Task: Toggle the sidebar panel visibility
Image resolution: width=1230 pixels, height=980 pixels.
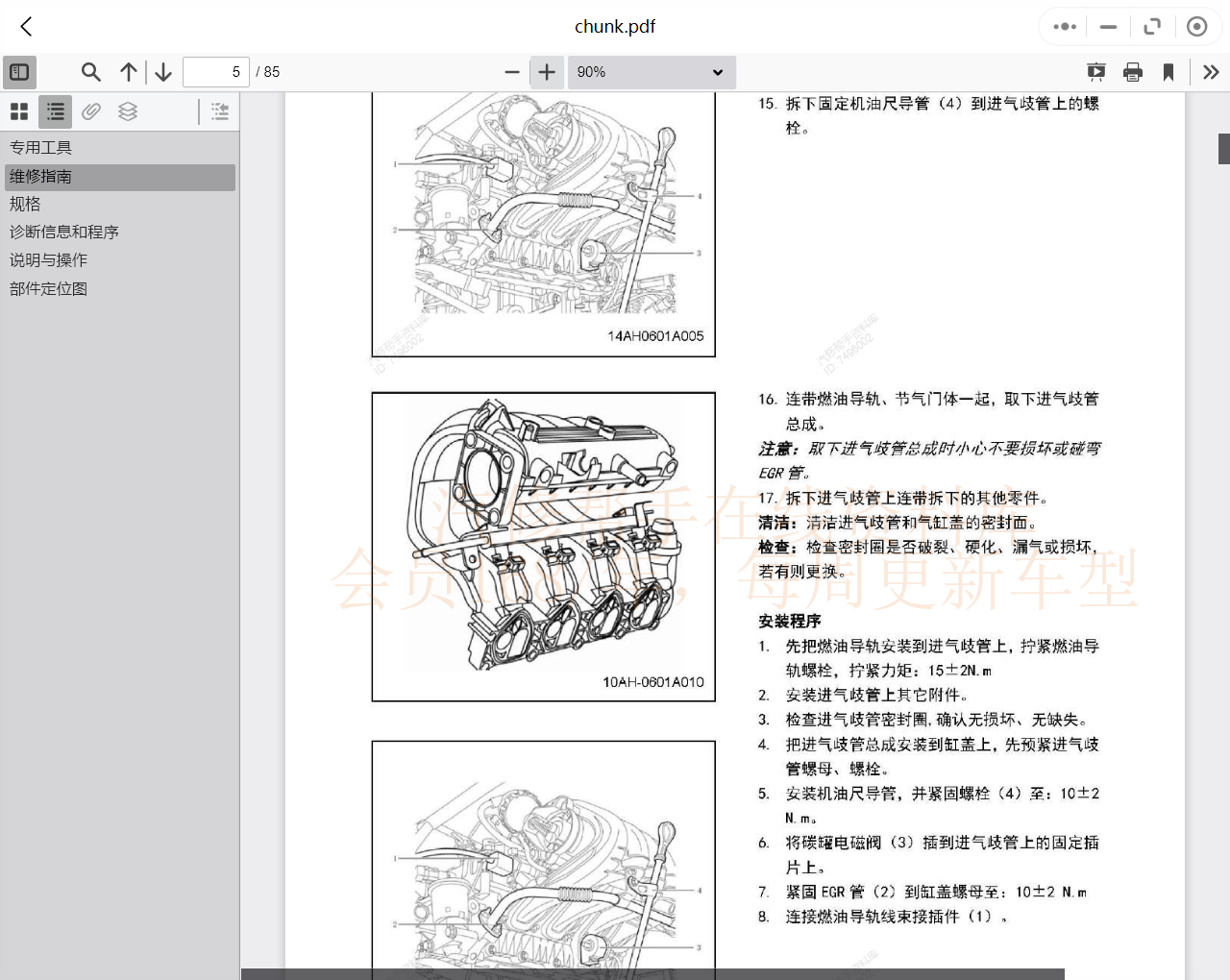Action: click(x=19, y=72)
